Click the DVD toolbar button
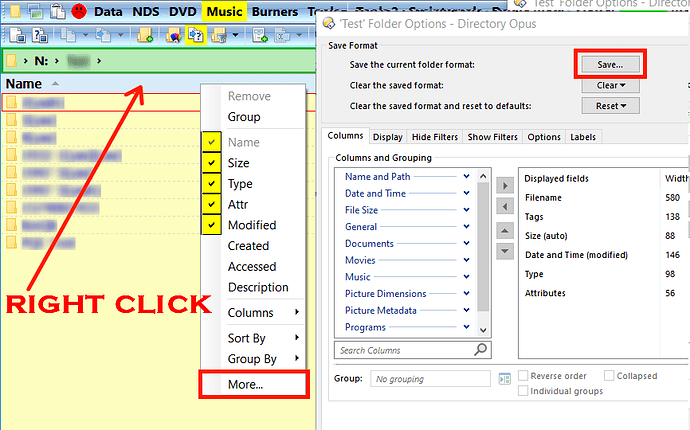690x430 pixels. (x=183, y=11)
